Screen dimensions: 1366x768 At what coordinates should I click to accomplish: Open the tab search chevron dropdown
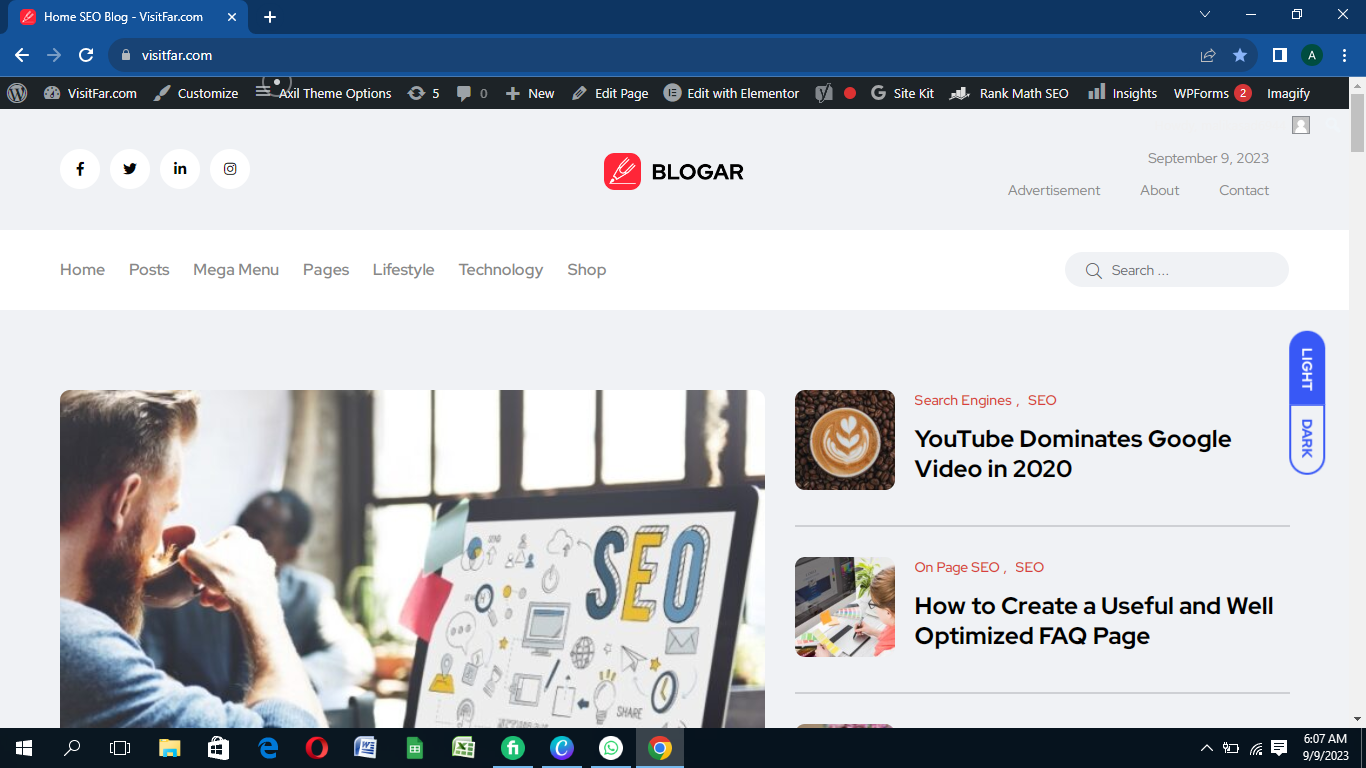(x=1205, y=15)
